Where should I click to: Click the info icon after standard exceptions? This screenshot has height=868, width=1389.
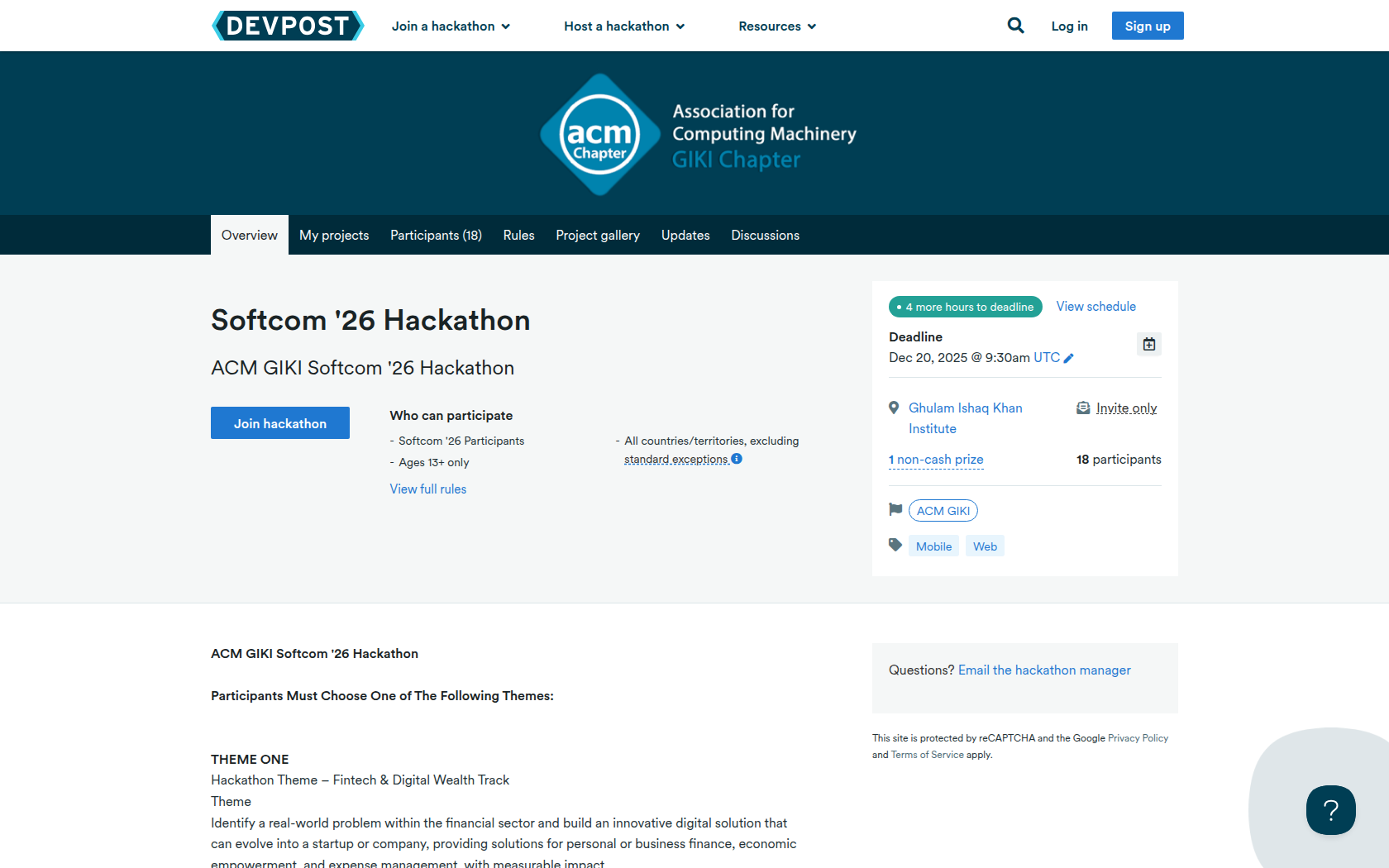tap(737, 459)
